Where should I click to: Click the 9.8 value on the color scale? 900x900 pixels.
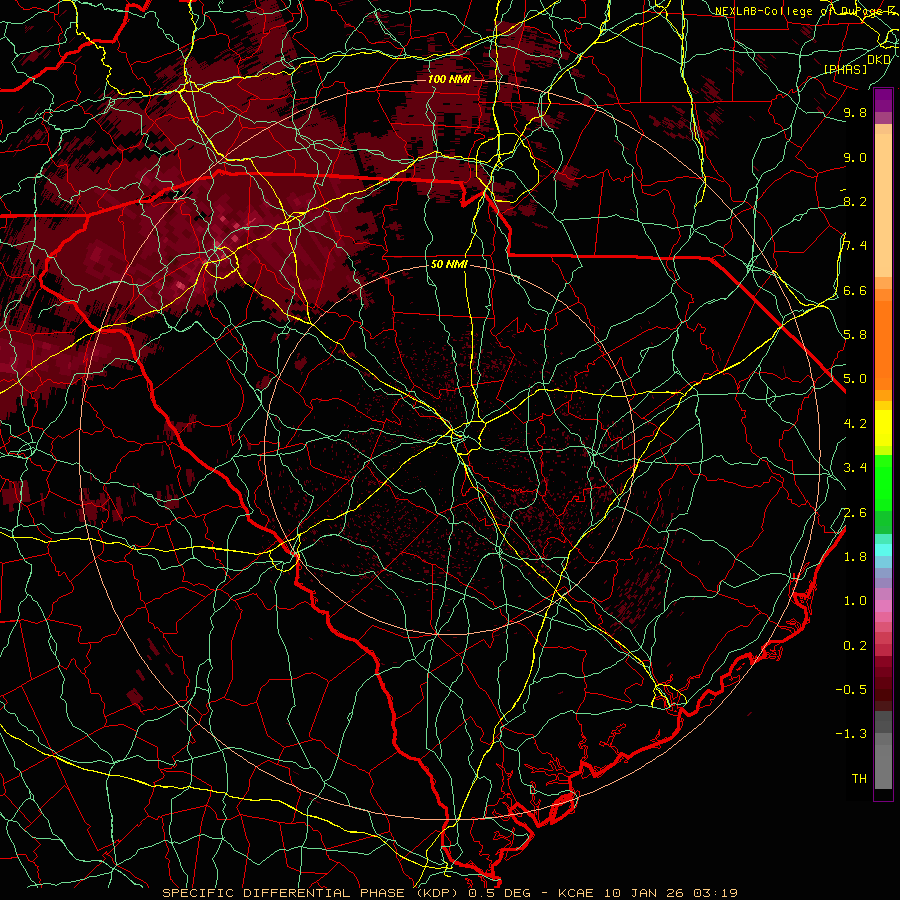(855, 112)
